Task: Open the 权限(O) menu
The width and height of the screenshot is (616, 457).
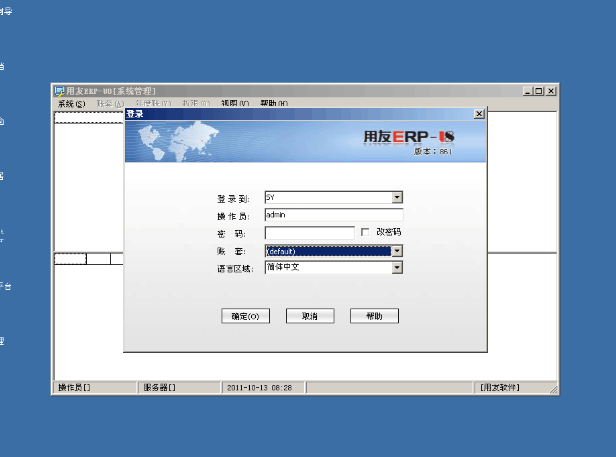Action: click(196, 104)
